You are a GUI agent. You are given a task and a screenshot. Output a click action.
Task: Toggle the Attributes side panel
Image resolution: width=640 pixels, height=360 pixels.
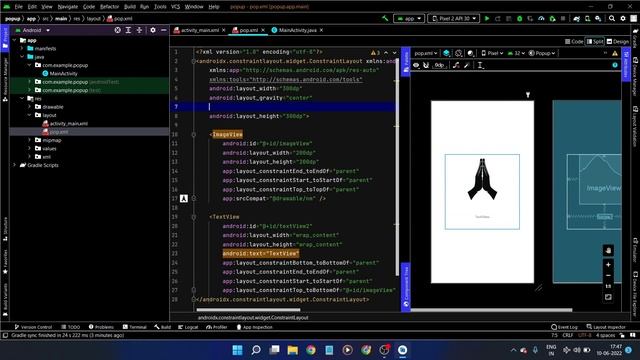pyautogui.click(x=626, y=64)
